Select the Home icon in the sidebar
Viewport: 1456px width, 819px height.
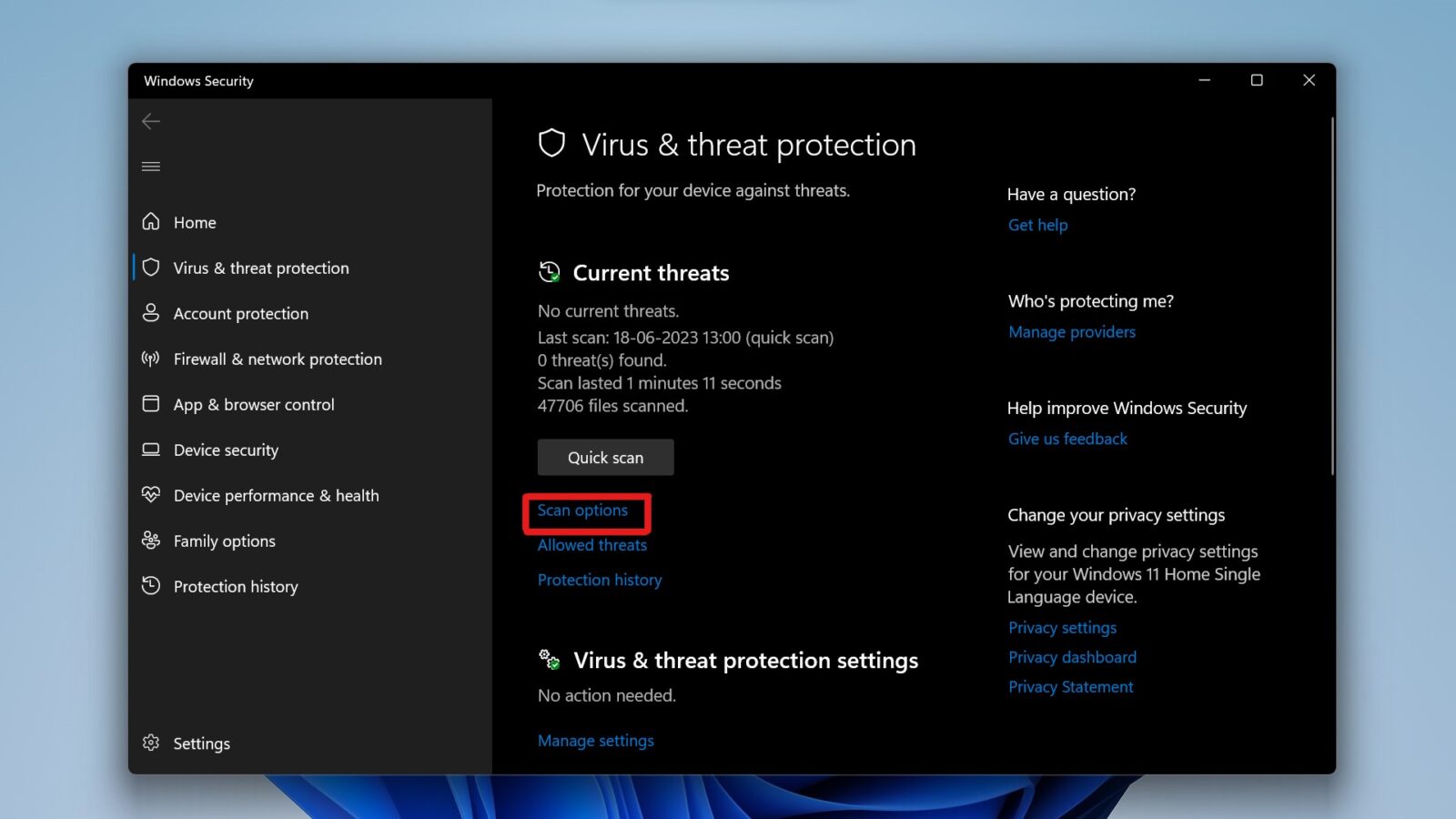152,222
